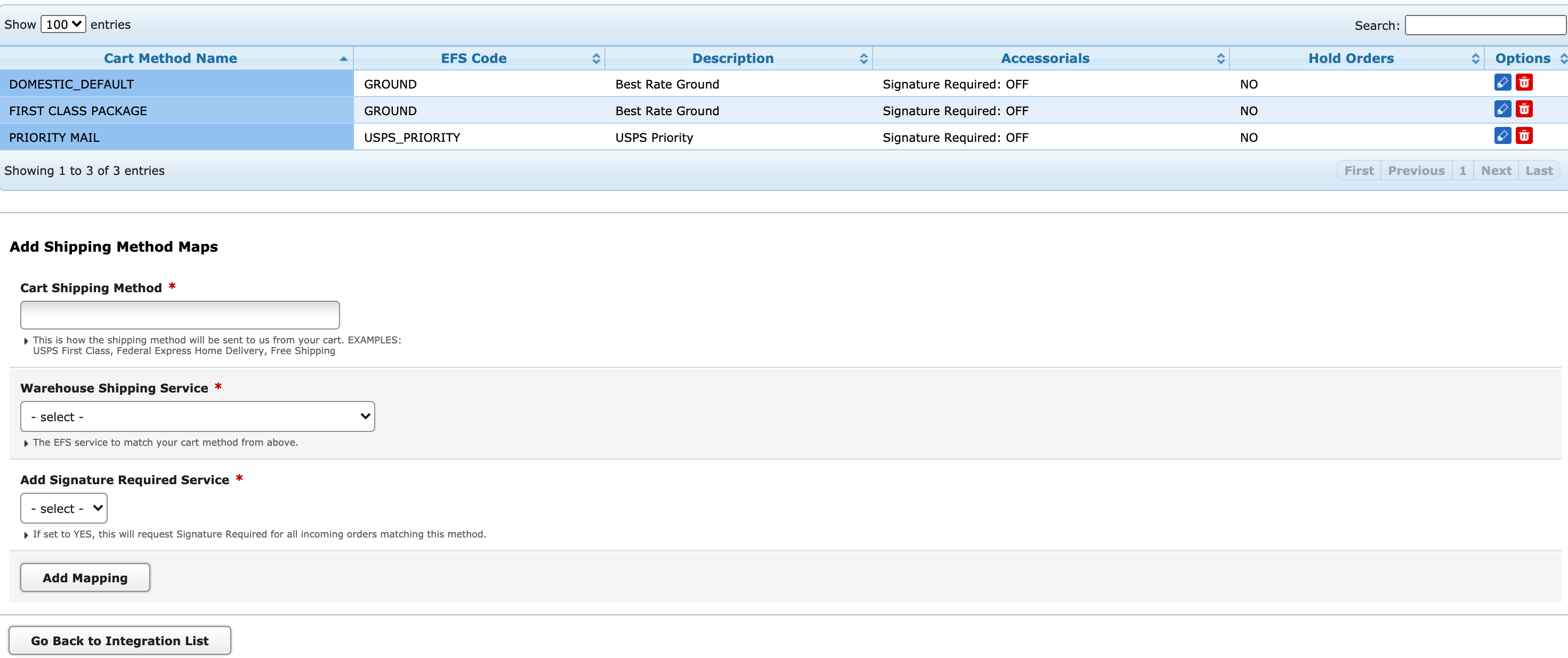Viewport: 1568px width, 658px height.
Task: Open the Warehouse Shipping Service dropdown
Action: pyautogui.click(x=197, y=417)
